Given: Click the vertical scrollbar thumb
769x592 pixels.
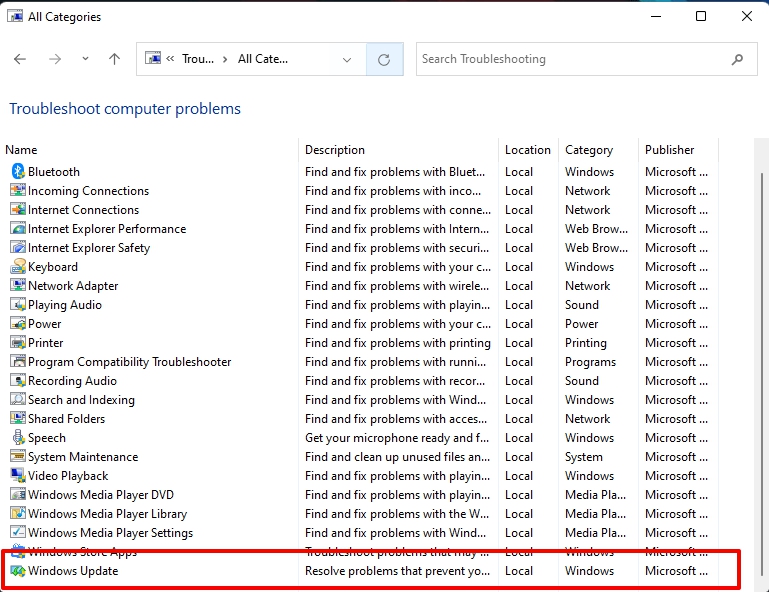Looking at the screenshot, I should 762,373.
